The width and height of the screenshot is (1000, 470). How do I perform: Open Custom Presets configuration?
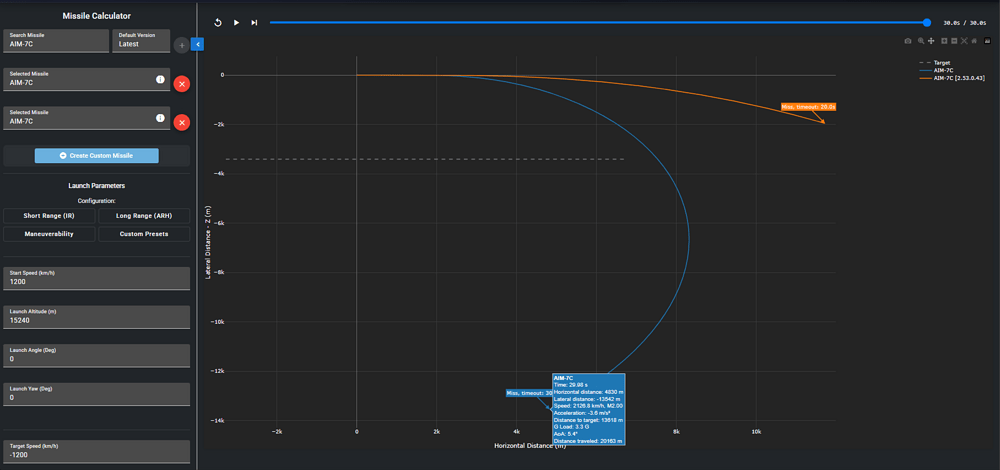tap(144, 234)
